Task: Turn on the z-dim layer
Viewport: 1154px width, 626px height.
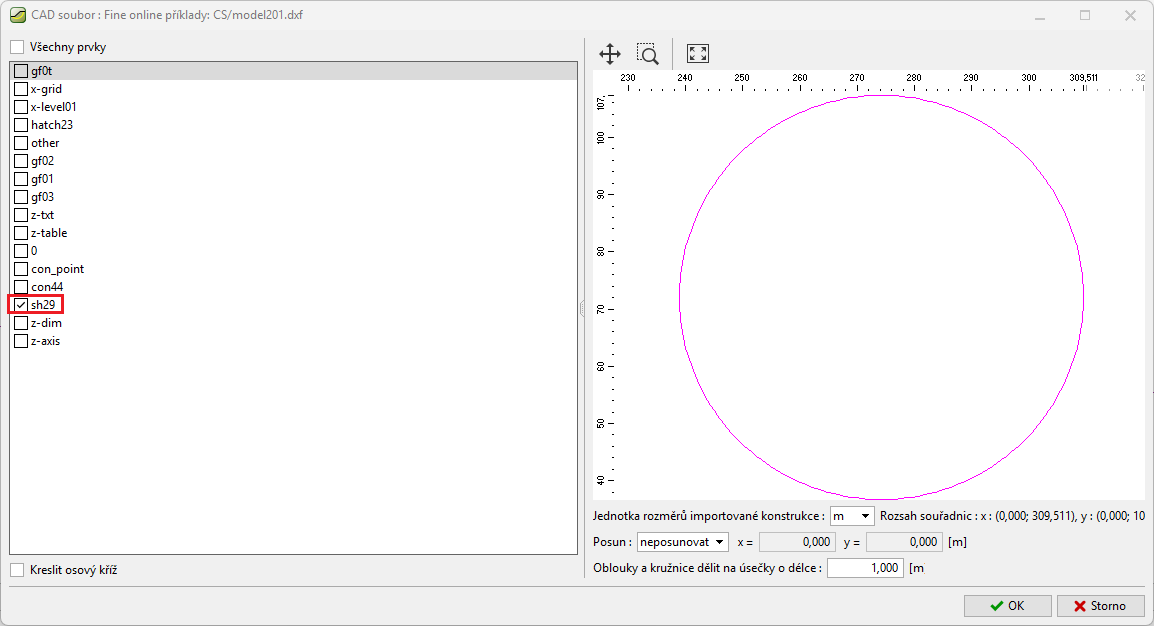Action: [x=21, y=323]
